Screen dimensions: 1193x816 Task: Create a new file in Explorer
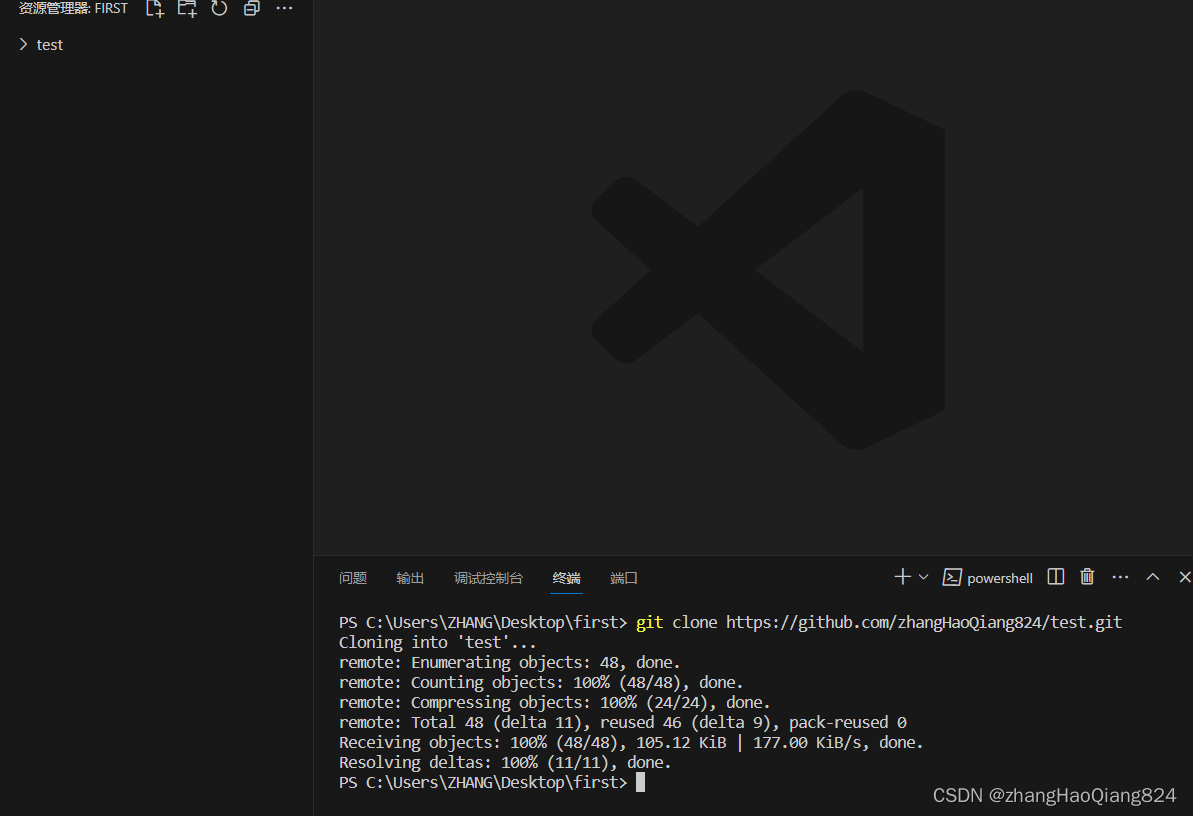pyautogui.click(x=154, y=9)
